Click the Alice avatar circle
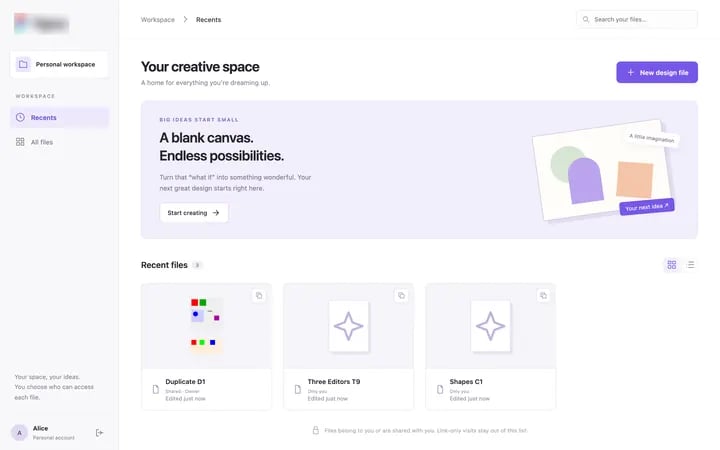 pyautogui.click(x=19, y=433)
